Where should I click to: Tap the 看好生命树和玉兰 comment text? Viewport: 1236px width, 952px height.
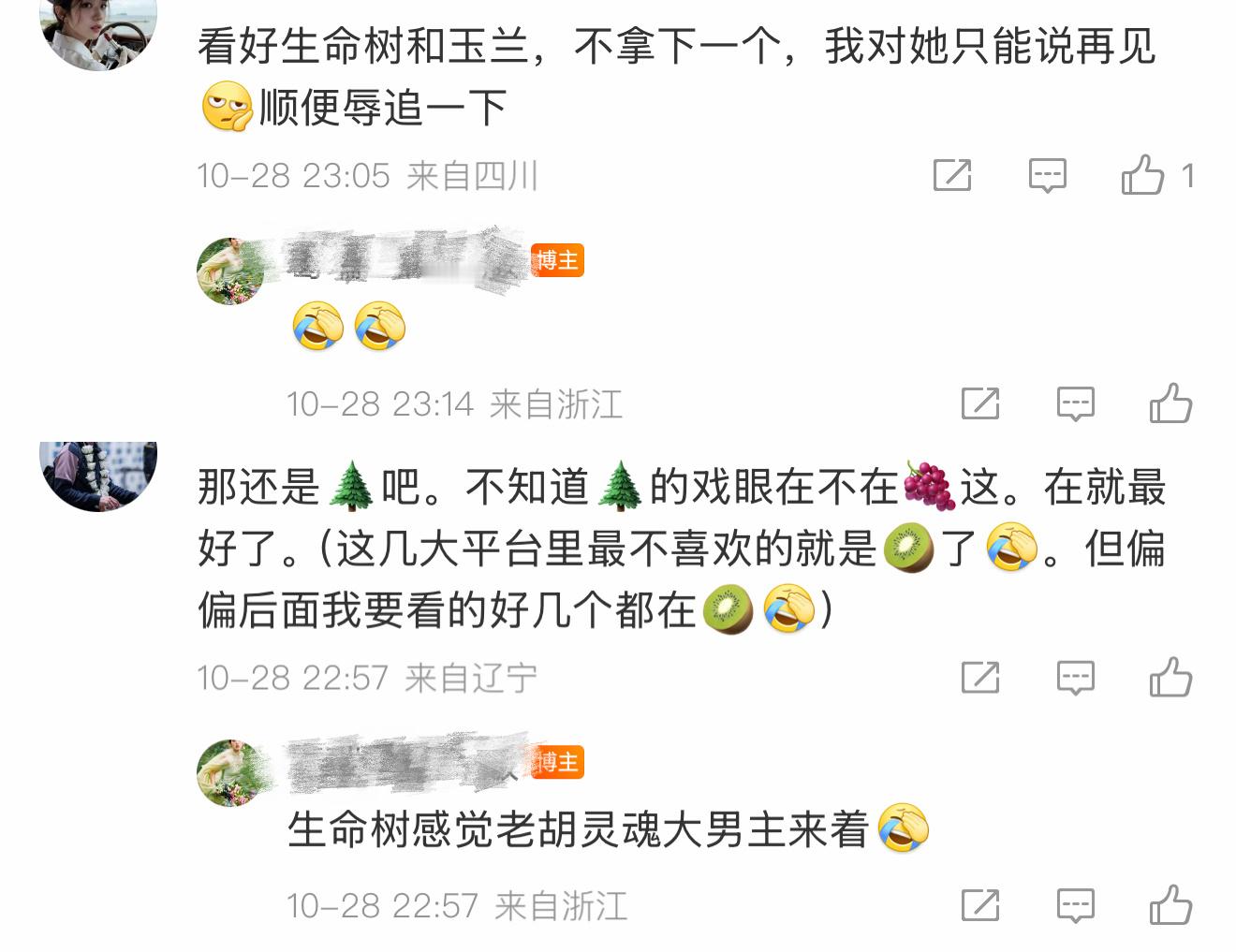tap(677, 77)
